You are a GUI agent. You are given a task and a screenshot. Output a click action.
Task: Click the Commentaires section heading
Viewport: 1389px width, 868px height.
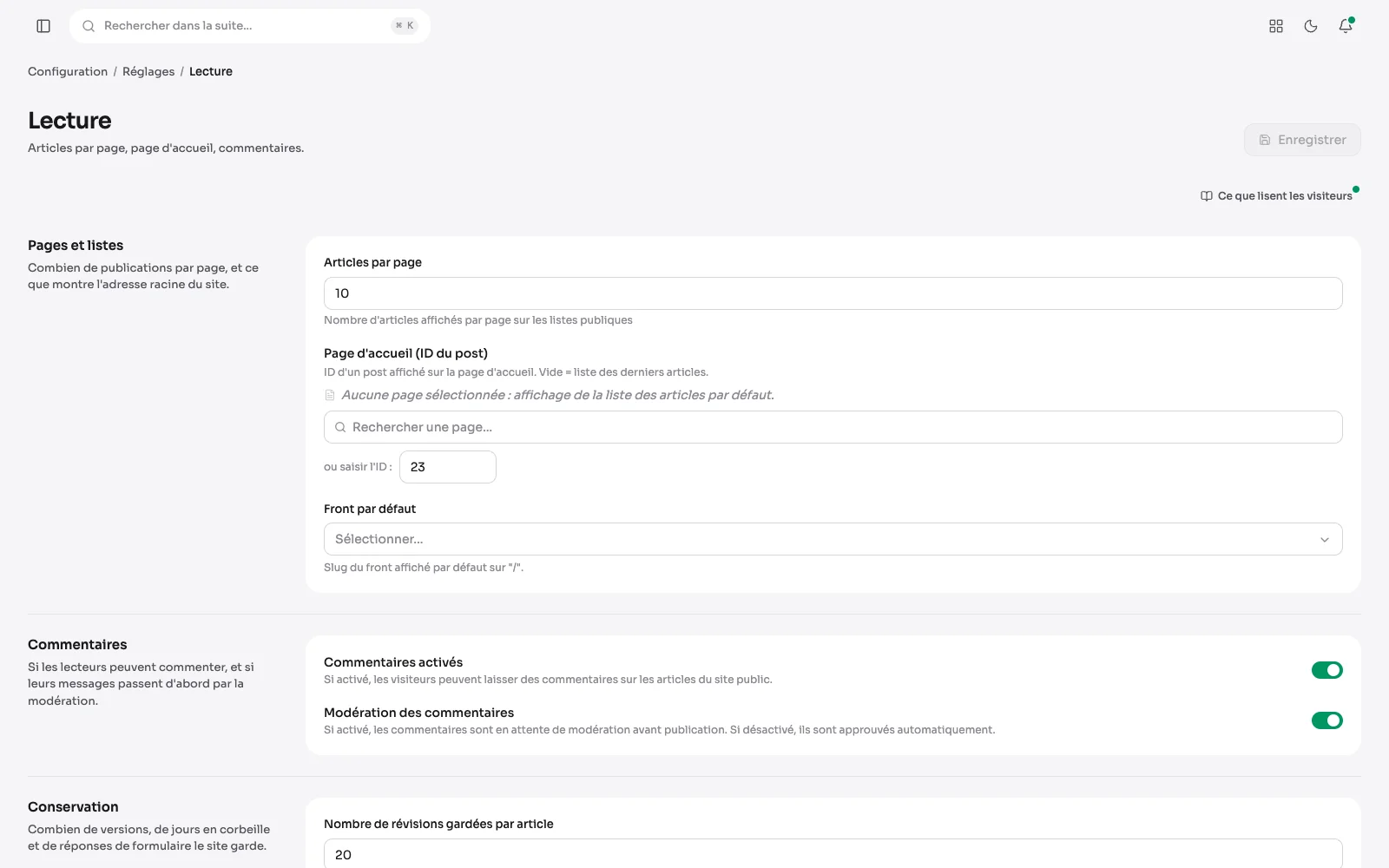(77, 645)
